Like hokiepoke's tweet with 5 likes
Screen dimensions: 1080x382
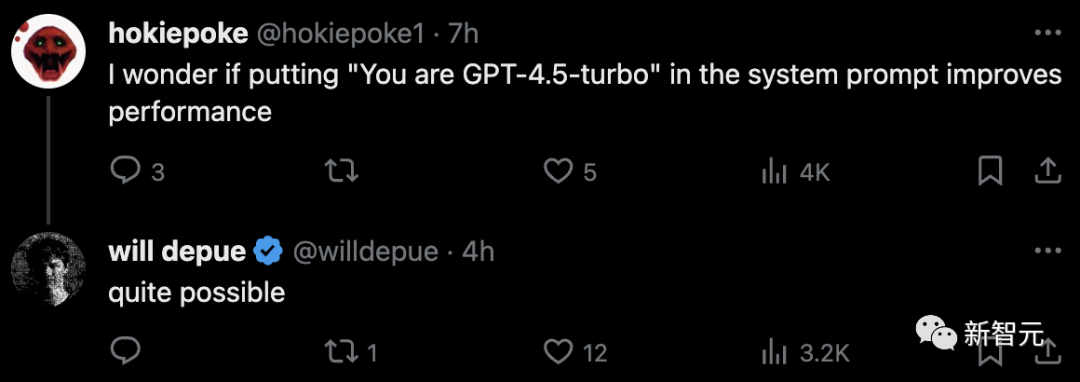559,171
